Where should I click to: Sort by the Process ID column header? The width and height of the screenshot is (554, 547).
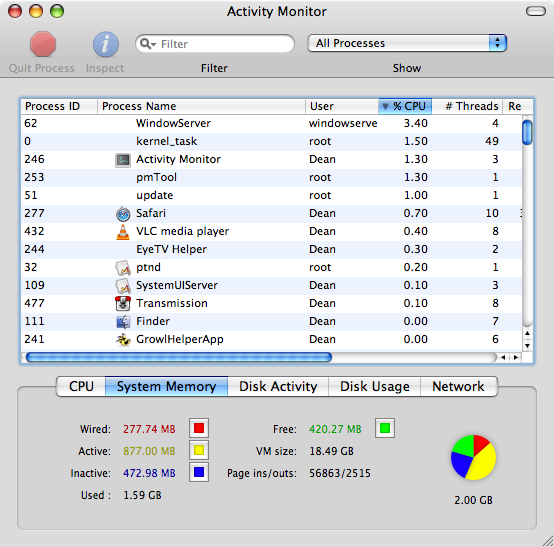[59, 106]
